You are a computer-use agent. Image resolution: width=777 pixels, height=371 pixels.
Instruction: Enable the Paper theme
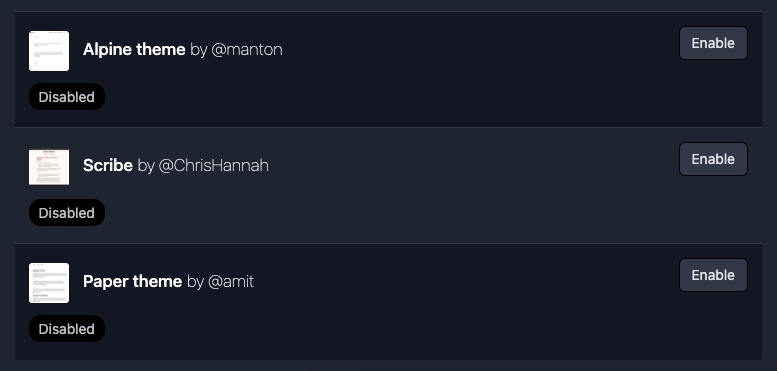713,275
